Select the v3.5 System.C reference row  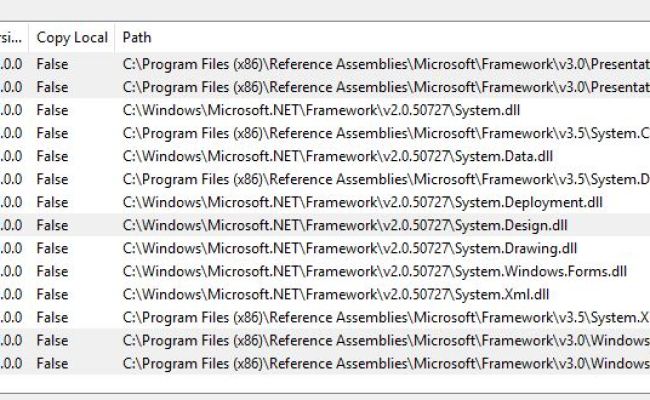[325, 133]
